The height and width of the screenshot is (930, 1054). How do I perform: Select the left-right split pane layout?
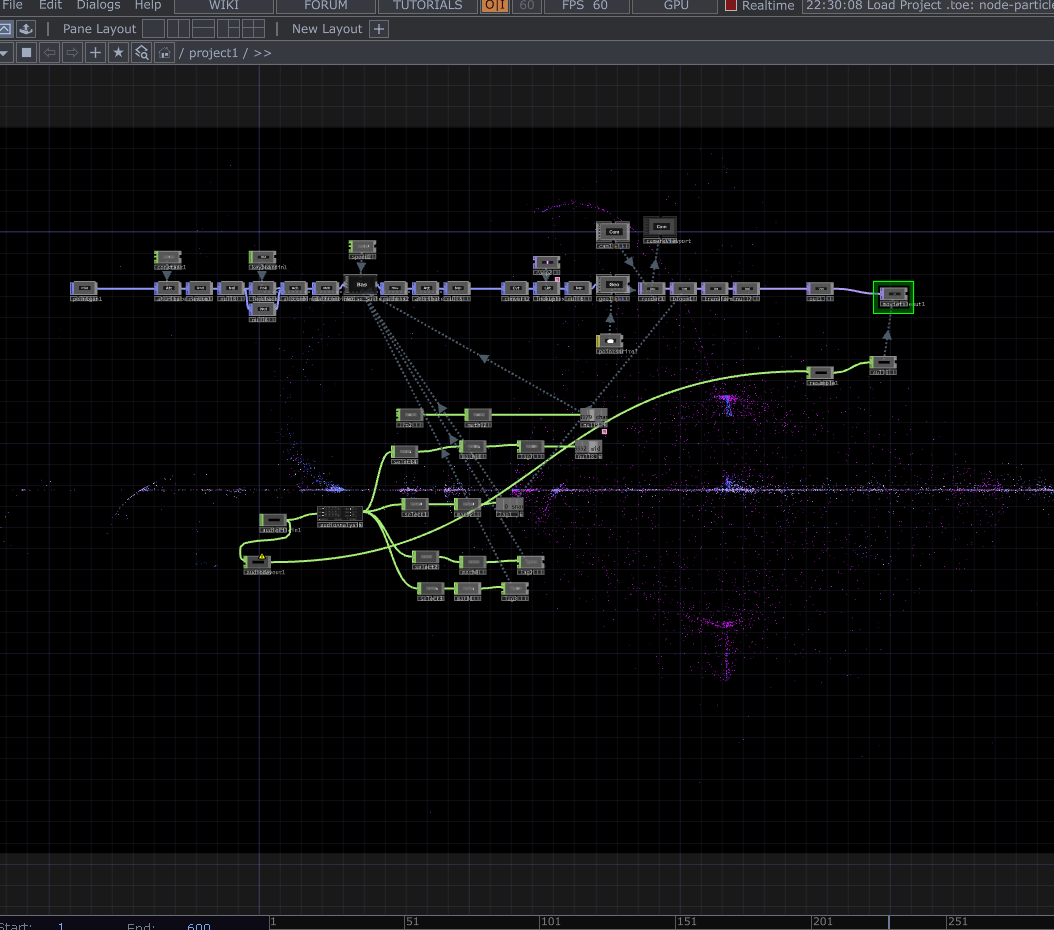(x=178, y=29)
